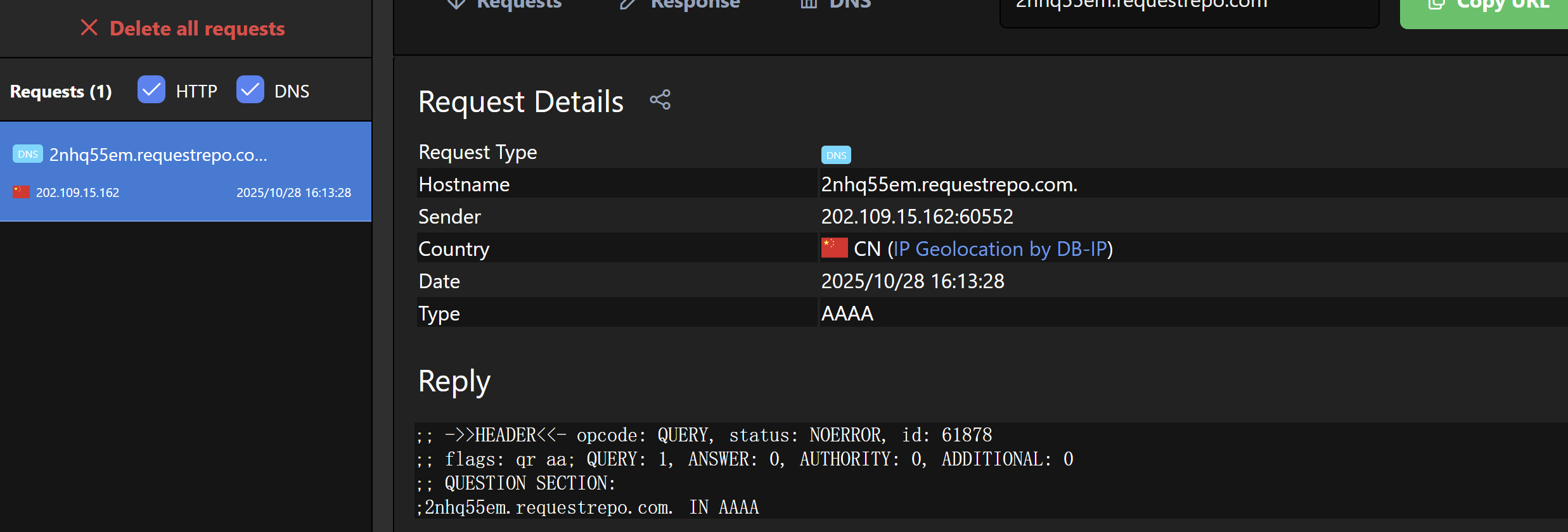
Task: Uncheck the HTTP filter checkbox
Action: tap(151, 90)
